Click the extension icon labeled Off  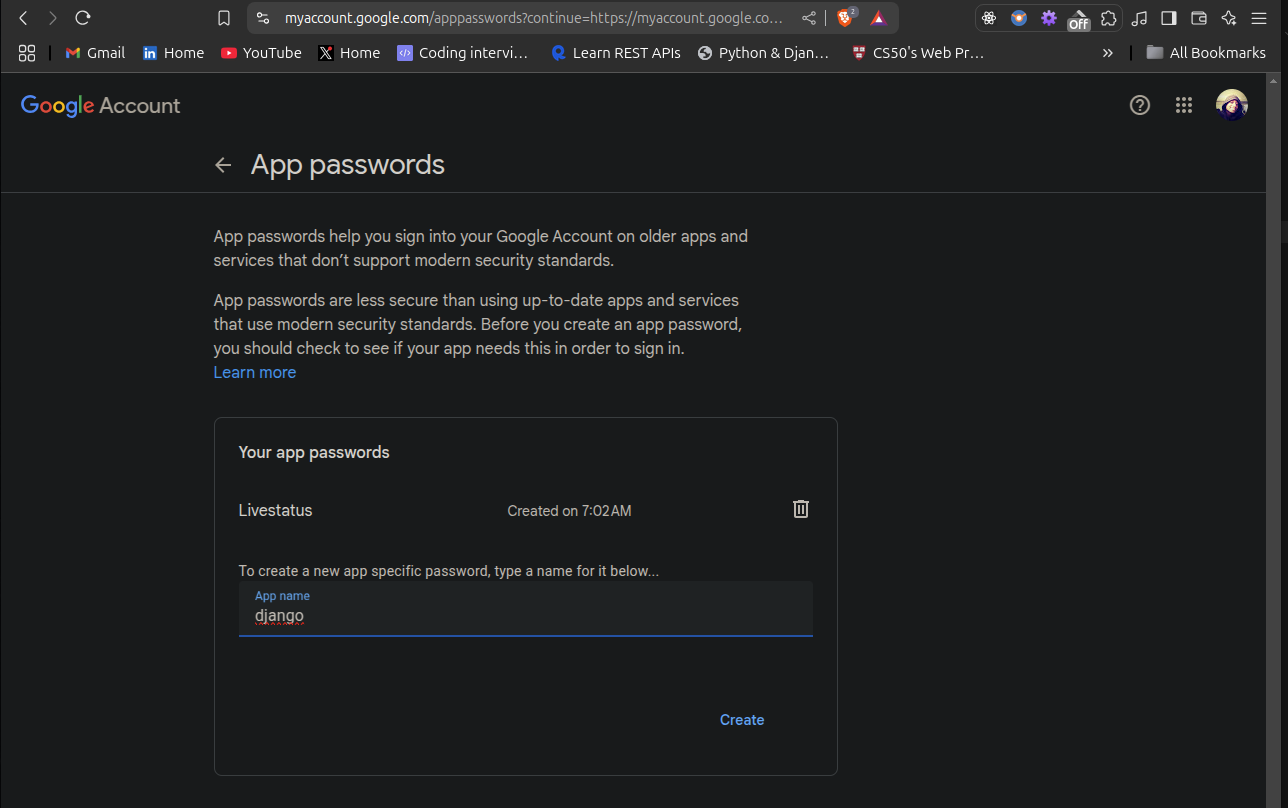click(1078, 19)
